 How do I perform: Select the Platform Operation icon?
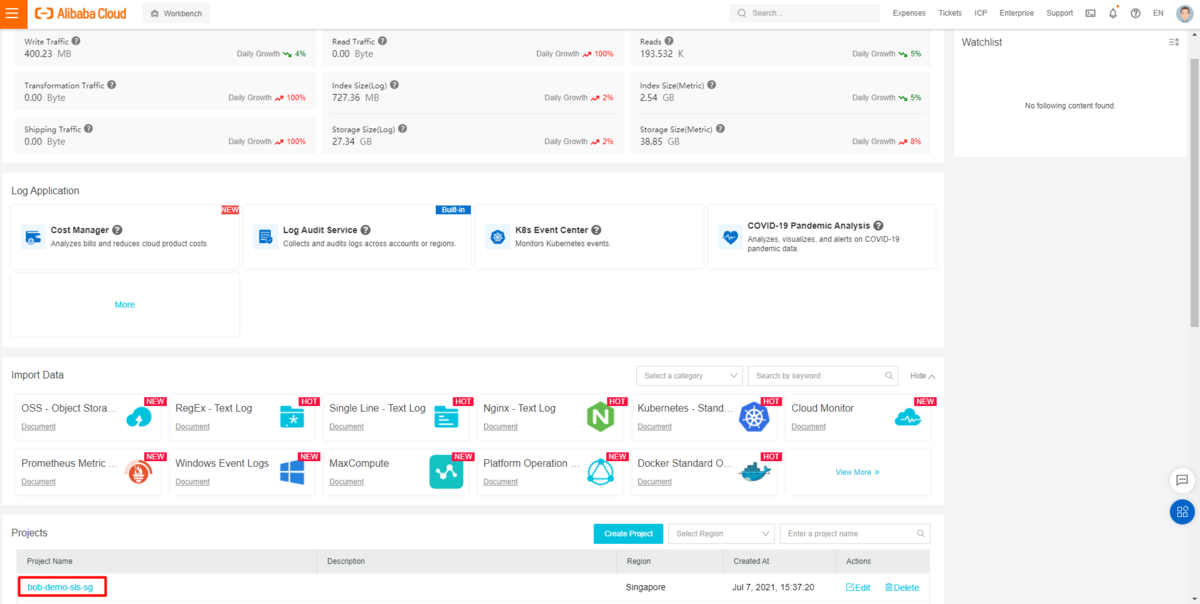pyautogui.click(x=599, y=472)
